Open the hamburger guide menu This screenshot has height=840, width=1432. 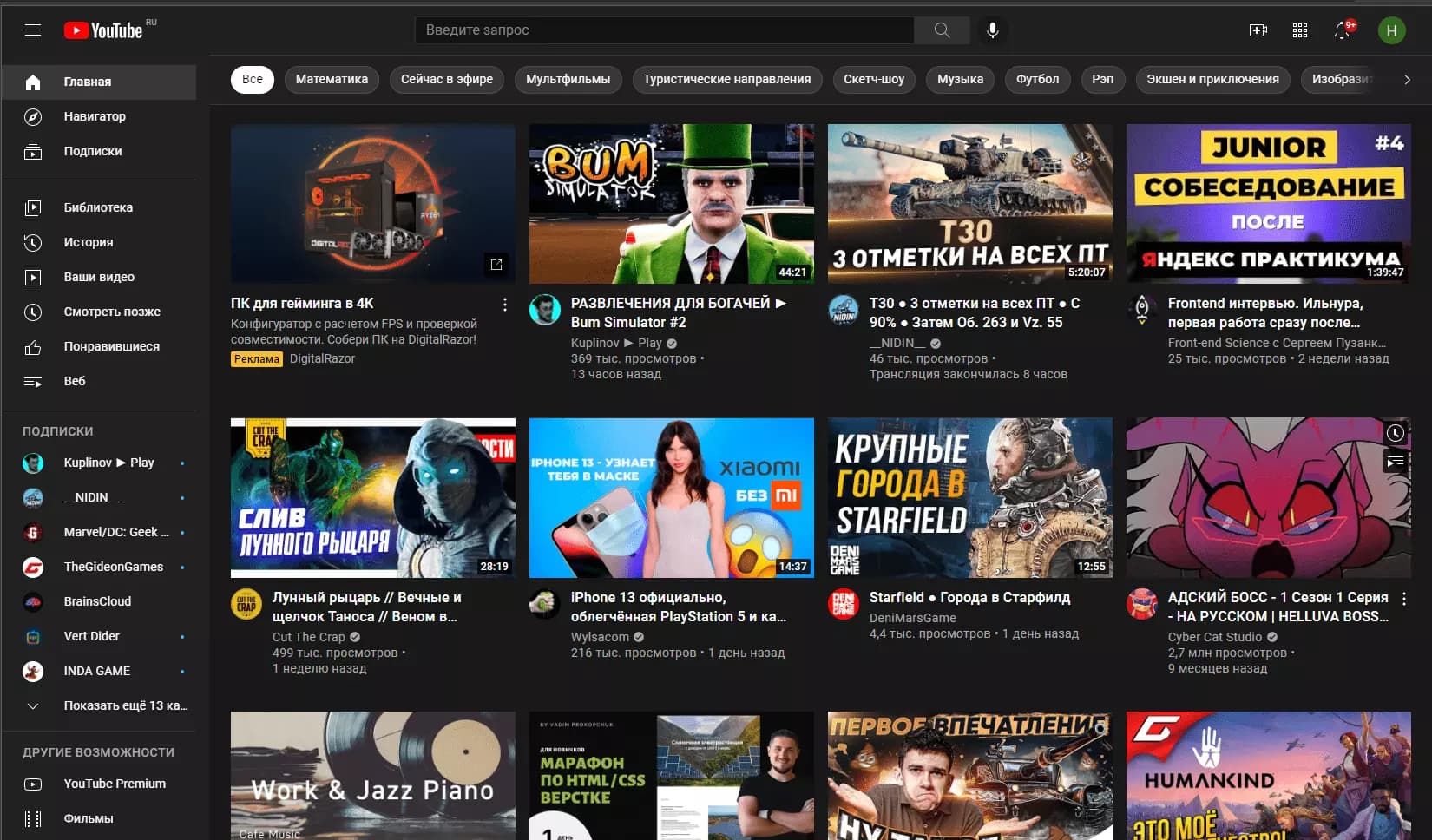[x=33, y=30]
